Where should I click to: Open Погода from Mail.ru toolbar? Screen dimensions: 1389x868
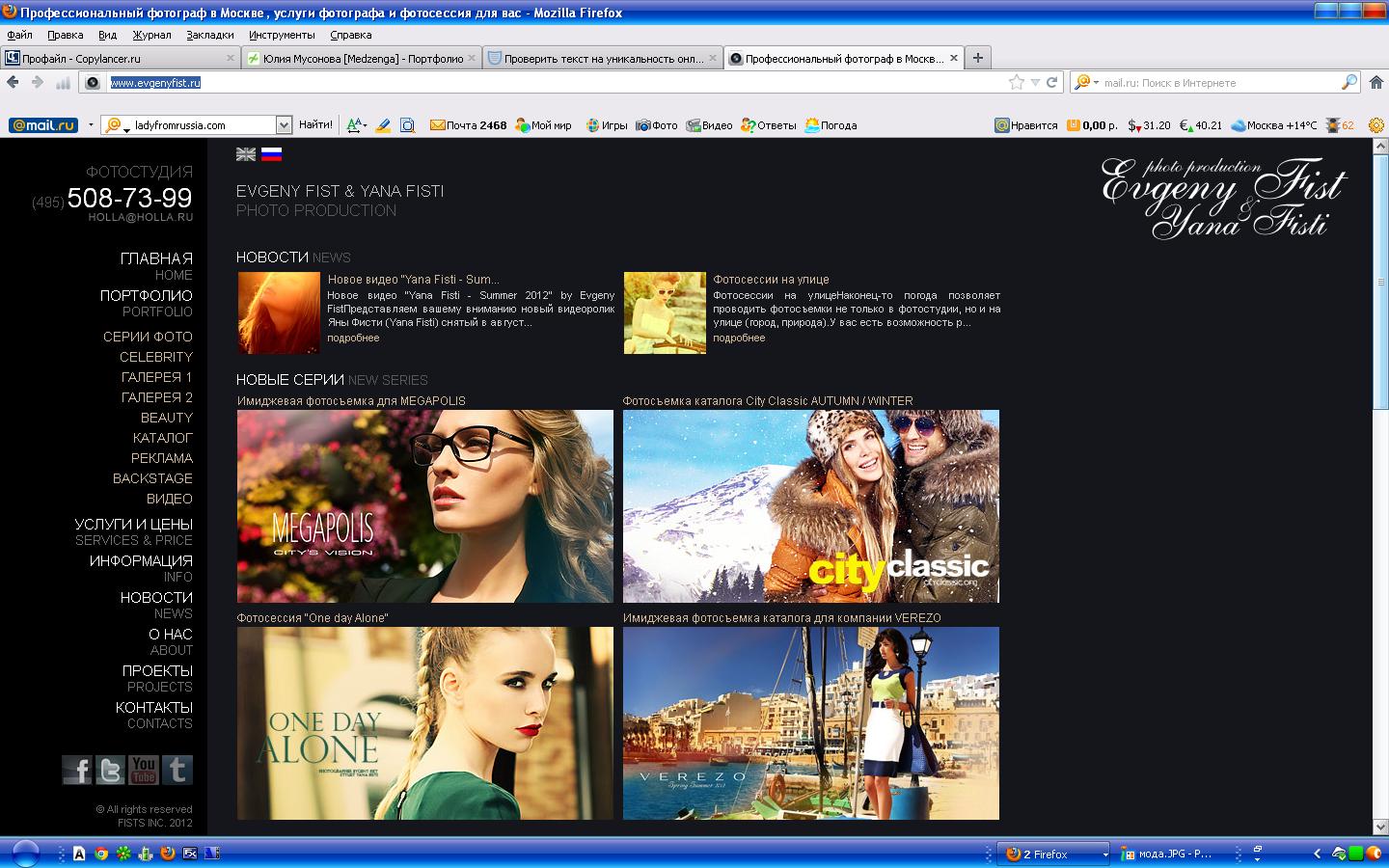click(831, 125)
